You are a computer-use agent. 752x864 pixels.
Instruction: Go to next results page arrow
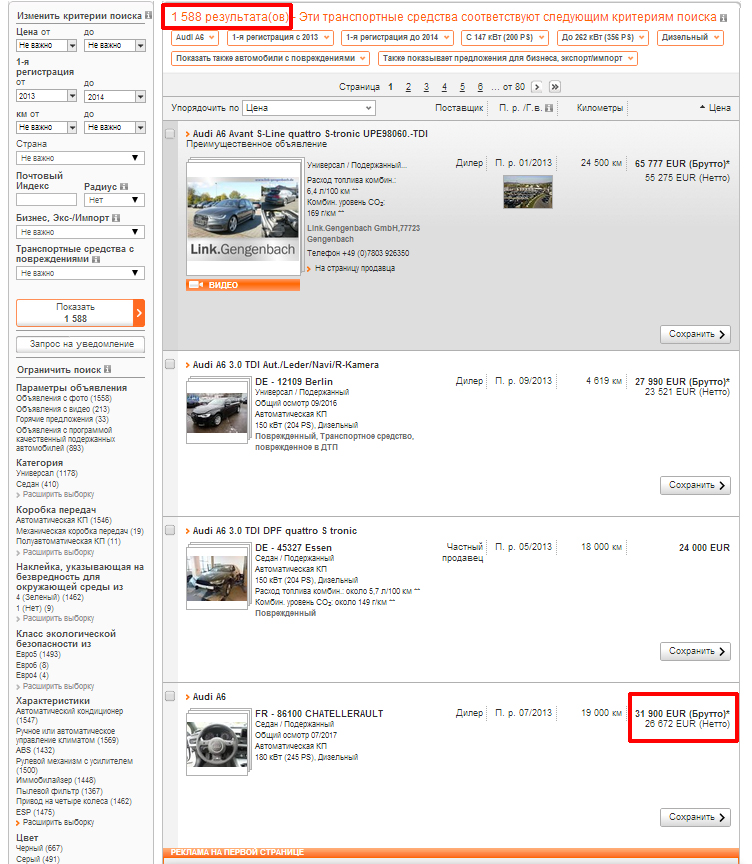[537, 87]
